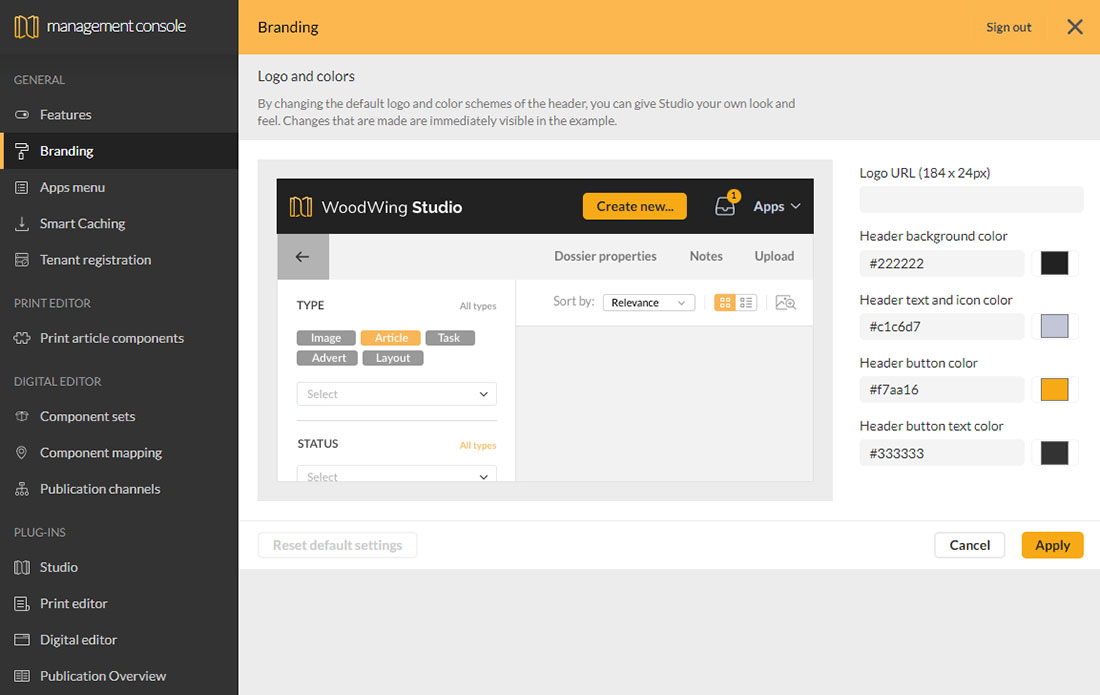The height and width of the screenshot is (695, 1100).
Task: Open the Sort by Relevance dropdown
Action: click(x=649, y=302)
